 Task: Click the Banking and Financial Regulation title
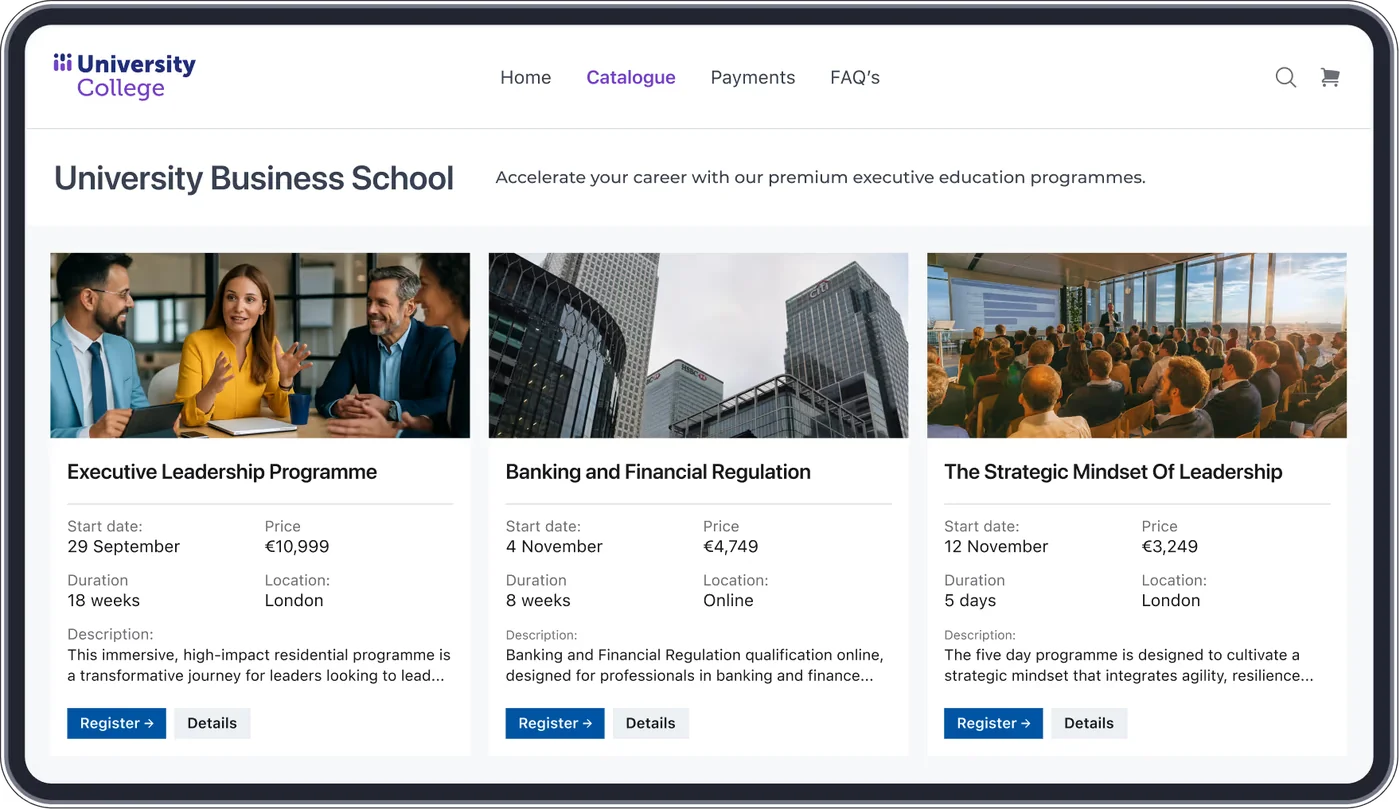[658, 471]
